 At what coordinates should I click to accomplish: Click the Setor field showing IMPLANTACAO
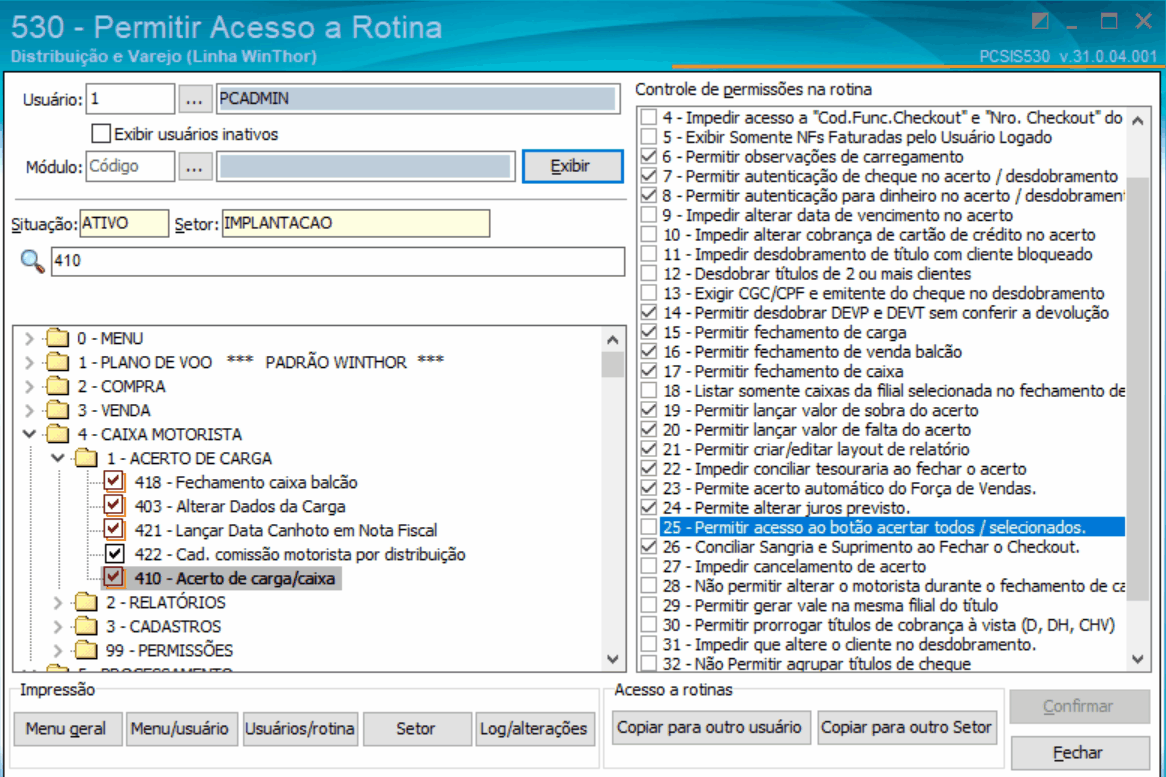tap(355, 223)
